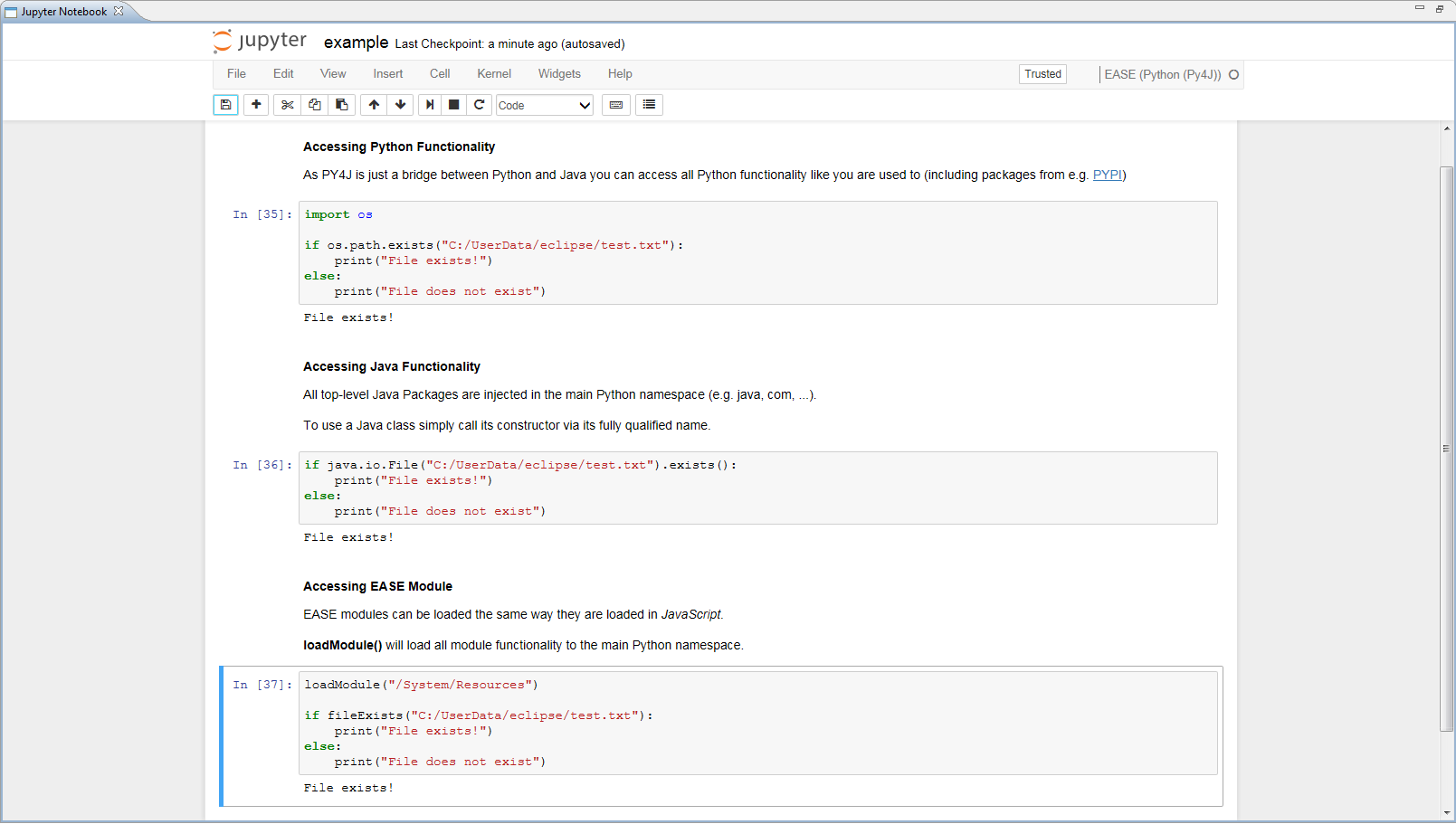Viewport: 1456px width, 824px height.
Task: Select the Jupyter Notebook tab
Action: [63, 12]
